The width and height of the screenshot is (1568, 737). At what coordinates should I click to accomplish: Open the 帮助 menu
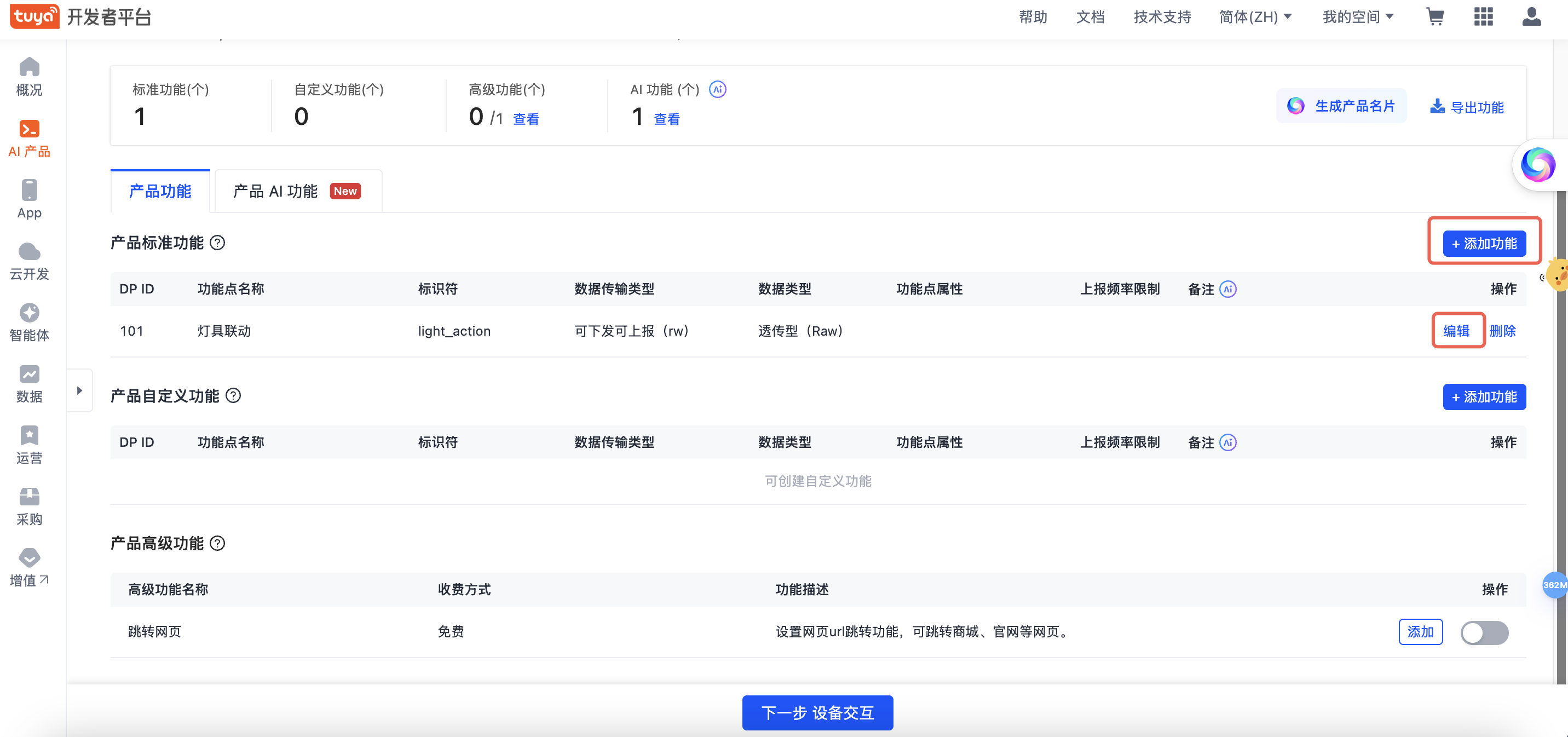click(x=1033, y=16)
